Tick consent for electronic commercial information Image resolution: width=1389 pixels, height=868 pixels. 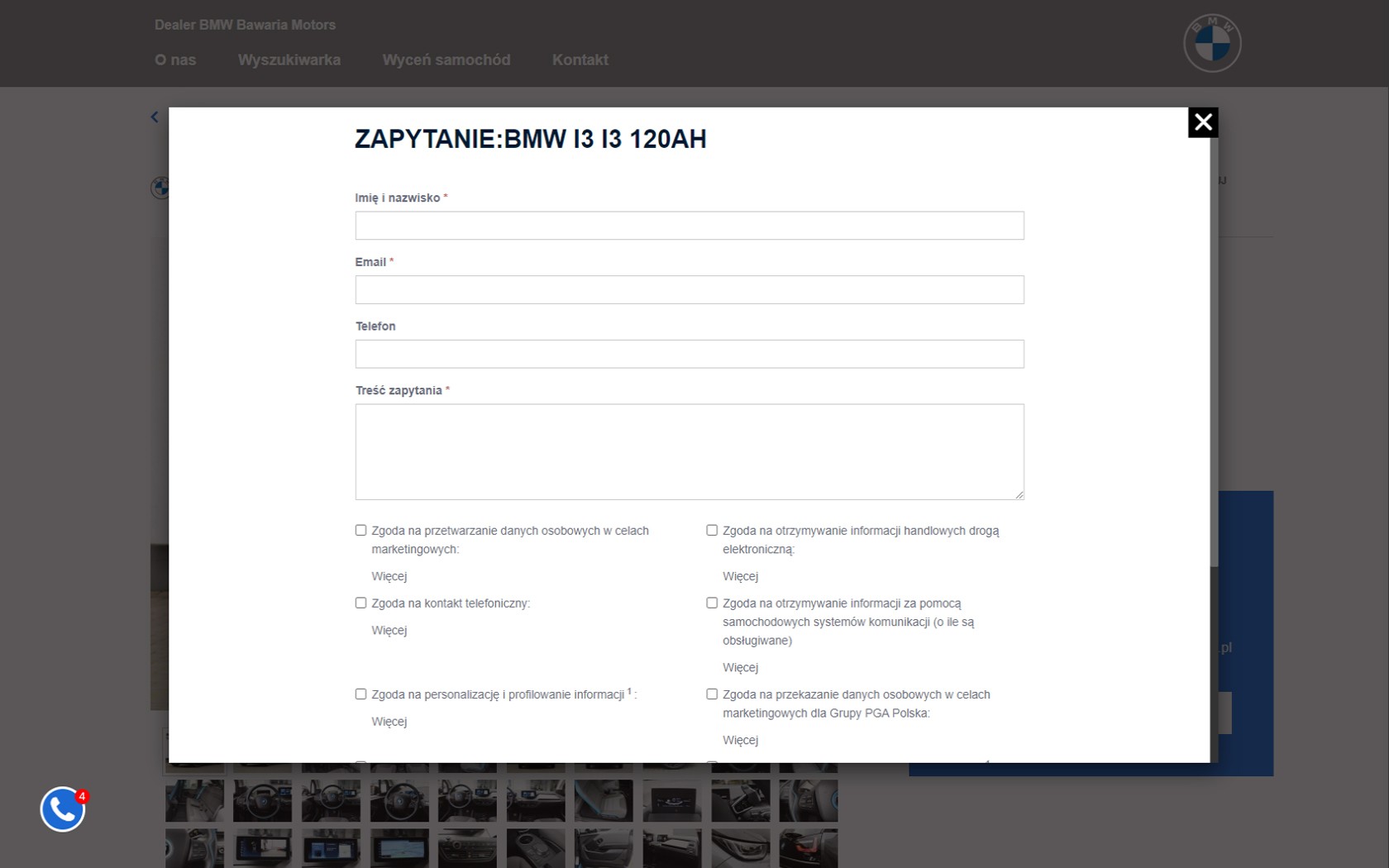[712, 531]
